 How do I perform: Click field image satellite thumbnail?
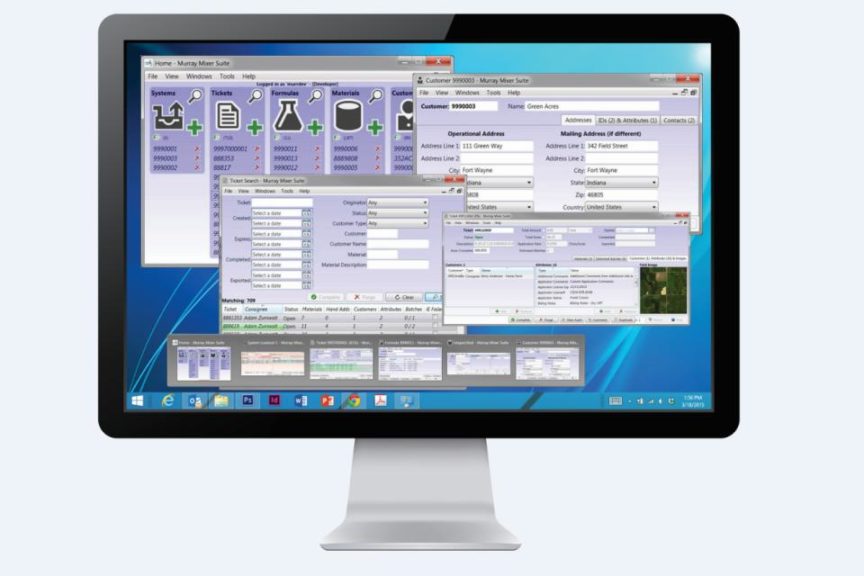click(663, 290)
